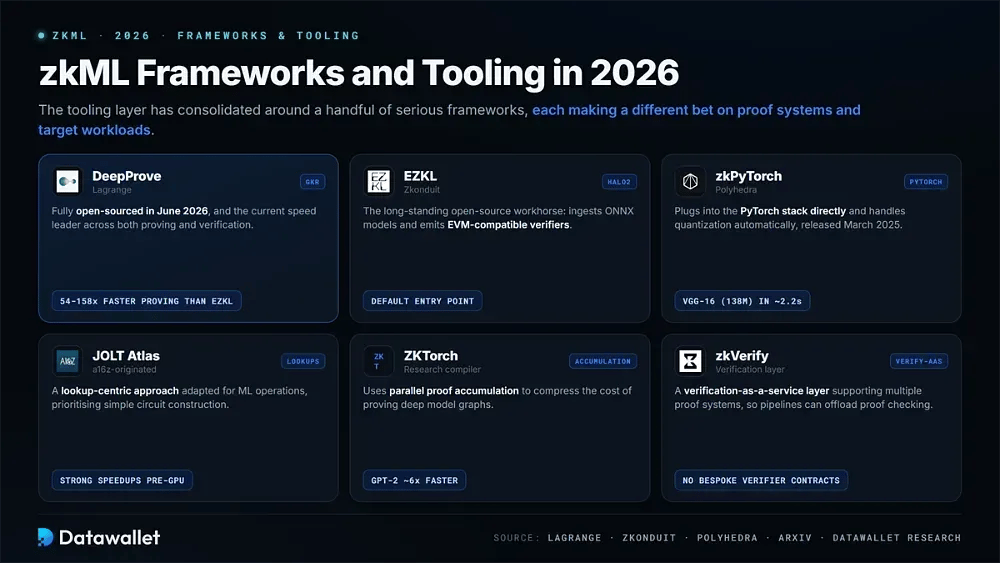
Task: Click the Datawallet logo icon
Action: pos(45,537)
